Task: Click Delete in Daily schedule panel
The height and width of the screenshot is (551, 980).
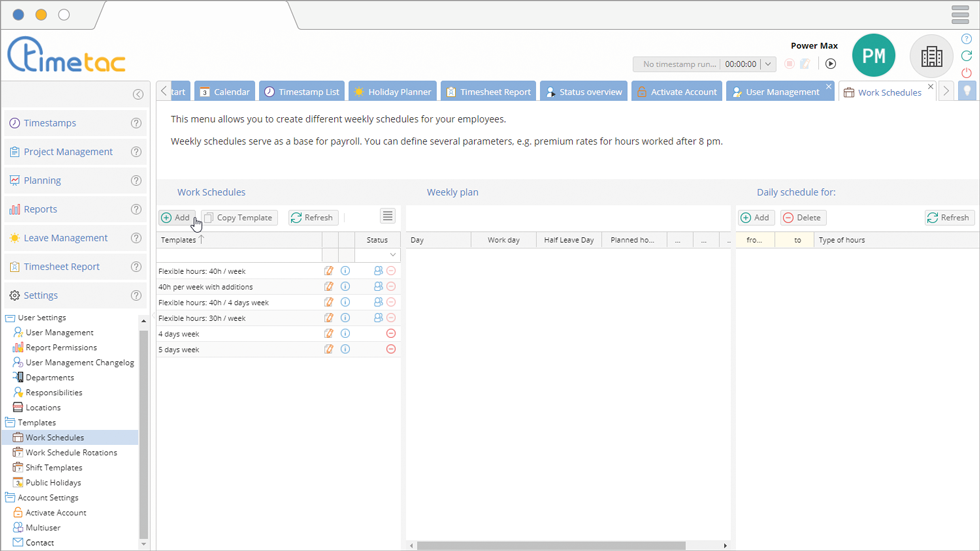Action: (802, 217)
